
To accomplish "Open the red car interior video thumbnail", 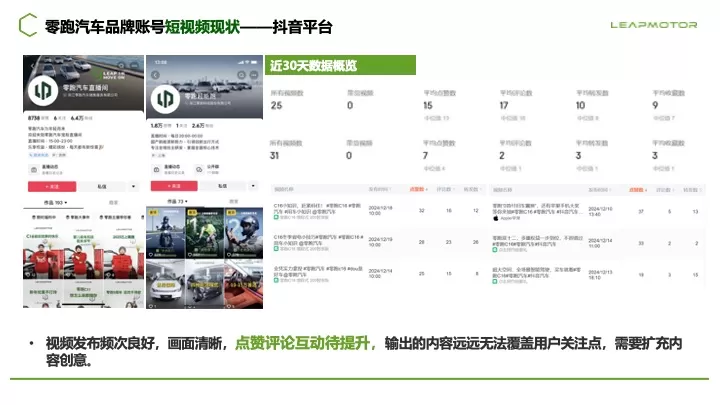I will [244, 284].
